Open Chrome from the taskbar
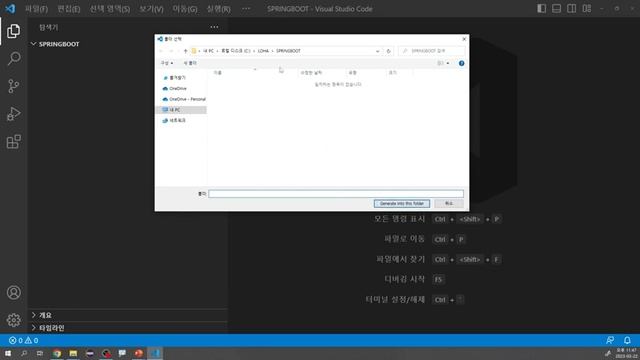Image resolution: width=640 pixels, height=360 pixels. 57,353
